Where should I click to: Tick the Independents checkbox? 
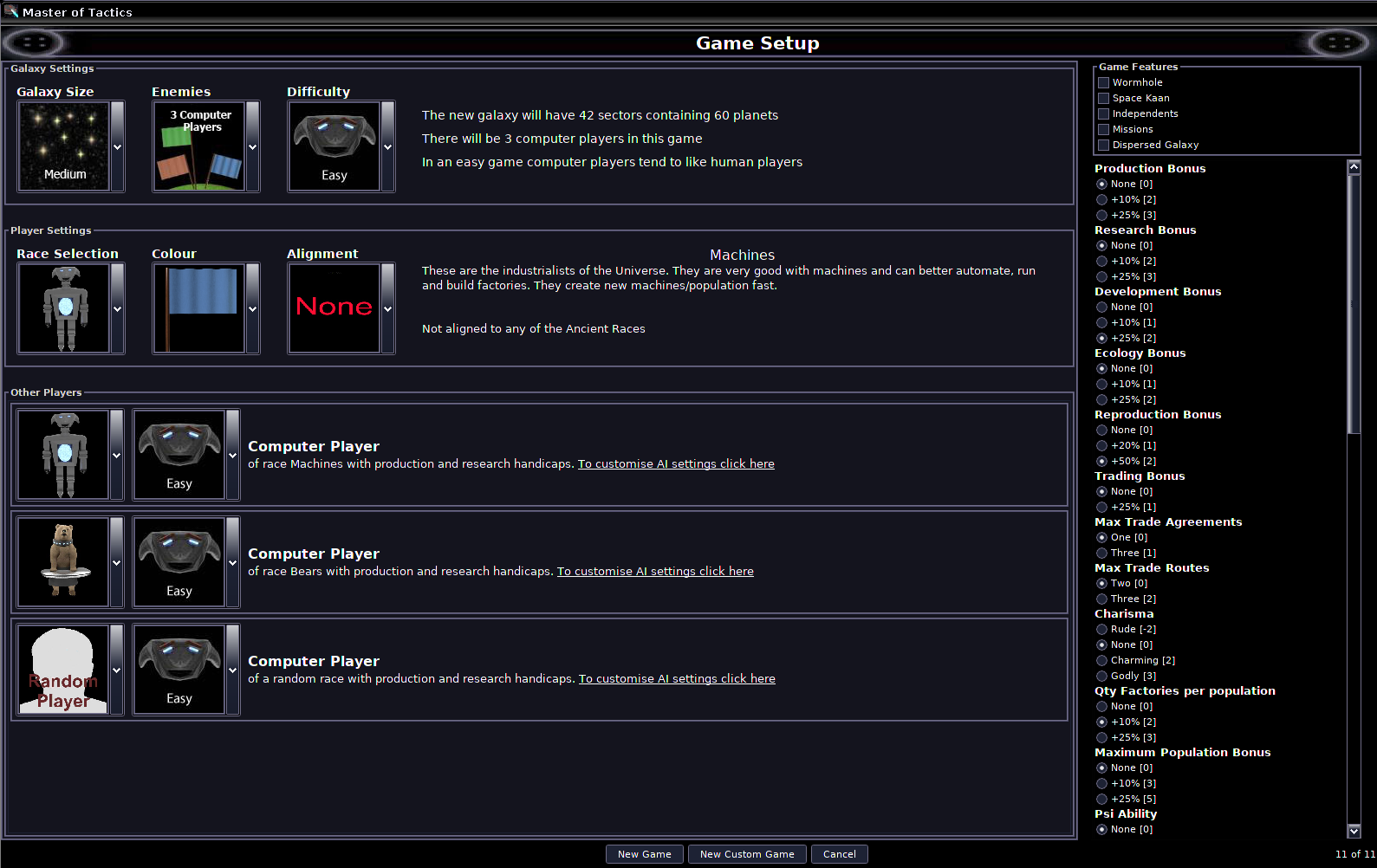pos(1104,114)
